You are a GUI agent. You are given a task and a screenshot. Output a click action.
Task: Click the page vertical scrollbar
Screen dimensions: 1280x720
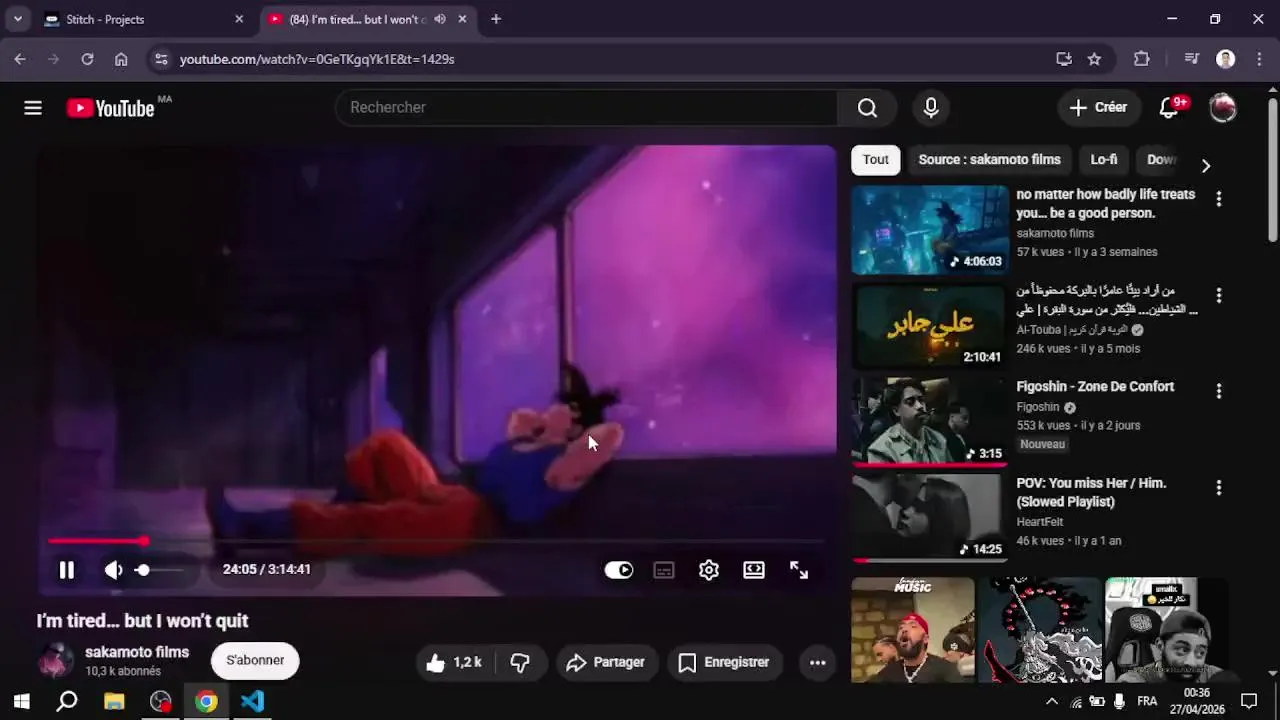1272,170
